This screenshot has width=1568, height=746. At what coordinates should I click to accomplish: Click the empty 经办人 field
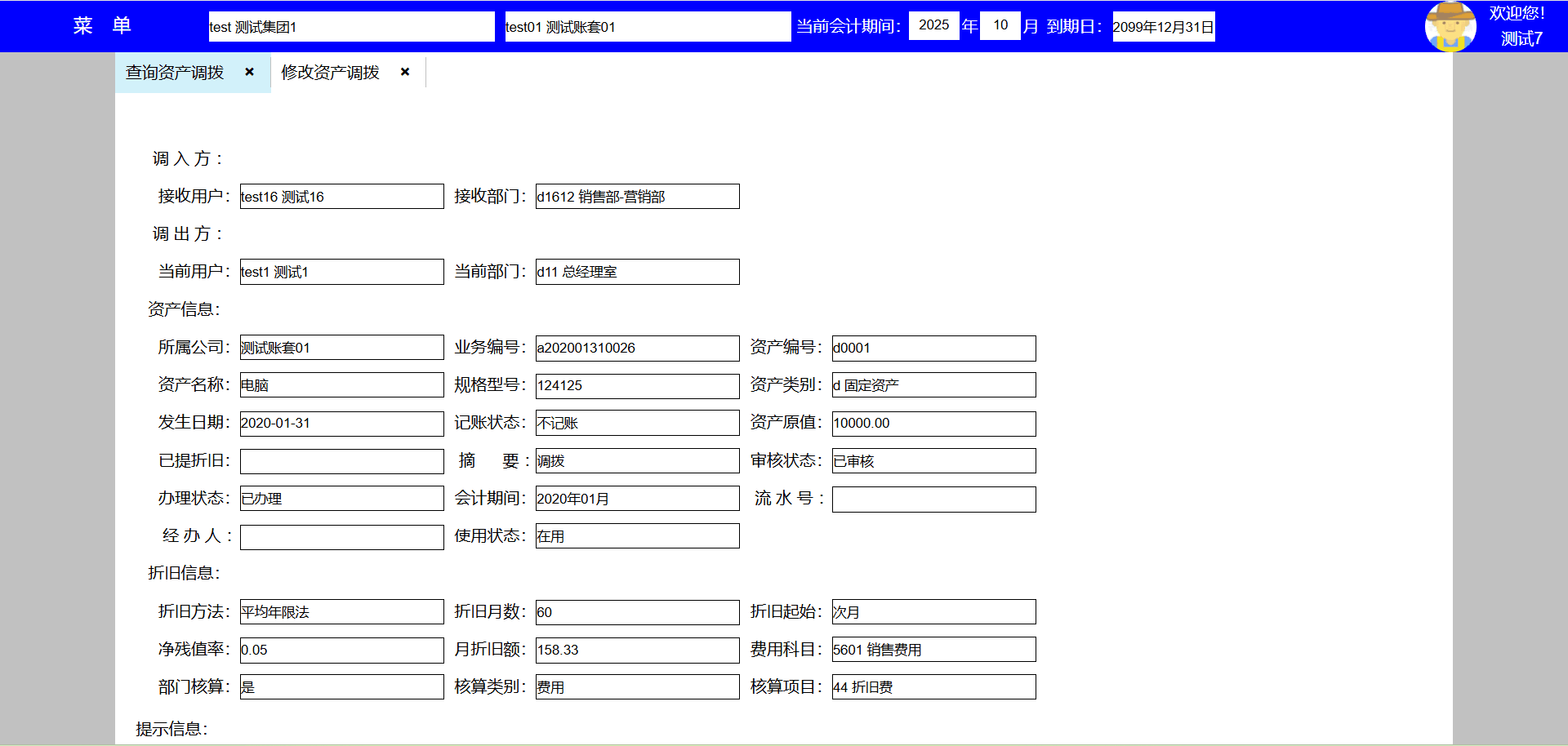click(x=341, y=537)
